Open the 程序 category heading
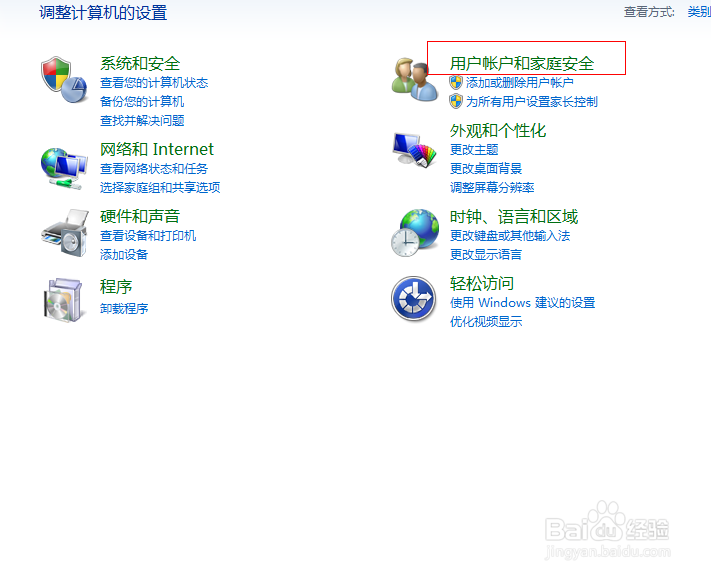Viewport: 711px width, 577px height. pos(116,287)
